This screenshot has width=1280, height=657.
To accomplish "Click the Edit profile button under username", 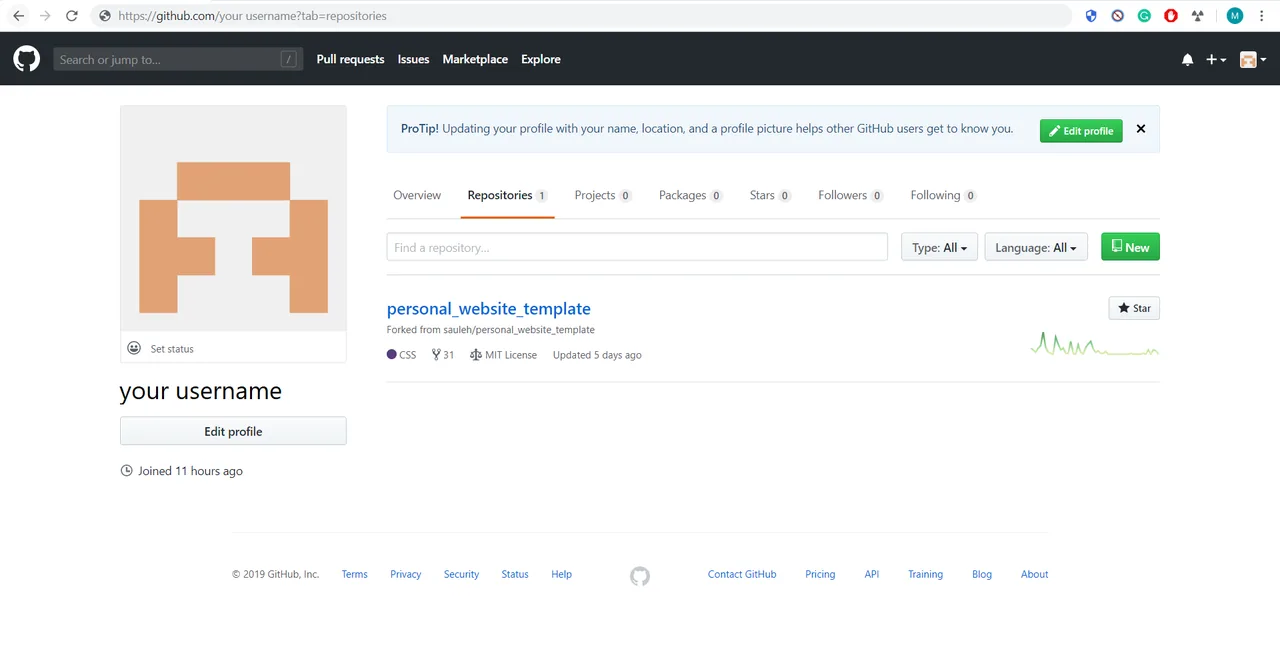I will [x=233, y=431].
